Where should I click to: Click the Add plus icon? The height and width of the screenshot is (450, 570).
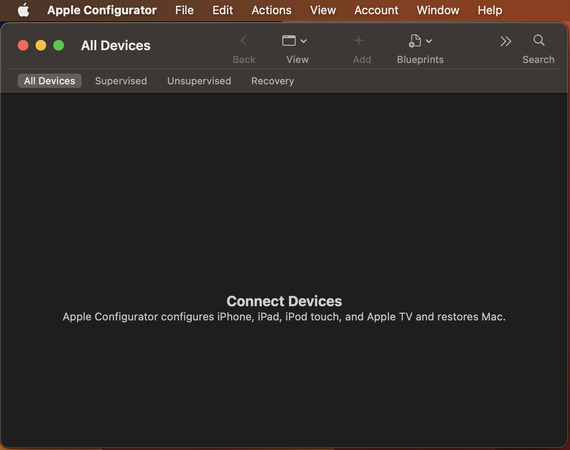(359, 40)
